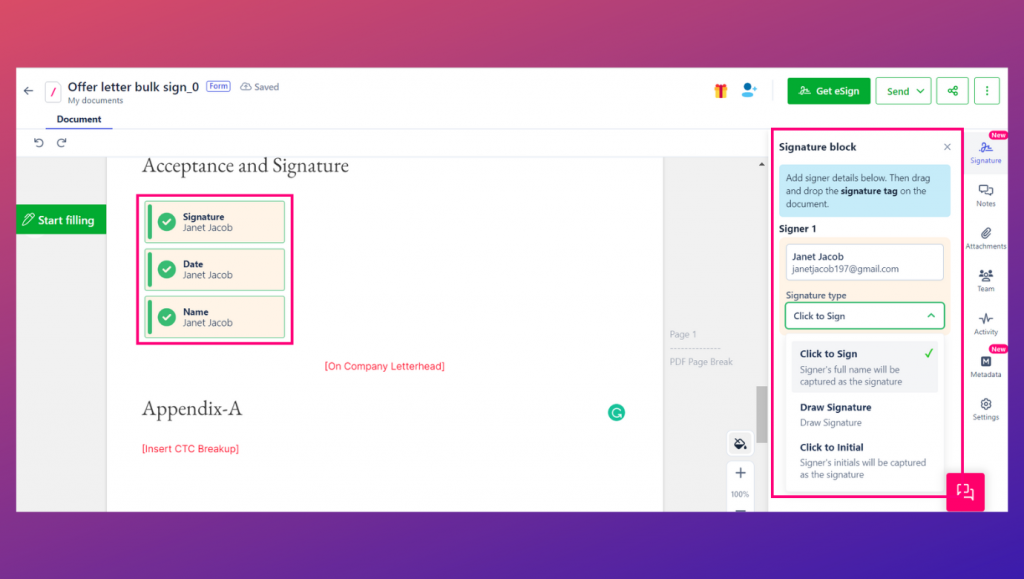The height and width of the screenshot is (579, 1024).
Task: Click the add collaborator person icon
Action: [749, 90]
